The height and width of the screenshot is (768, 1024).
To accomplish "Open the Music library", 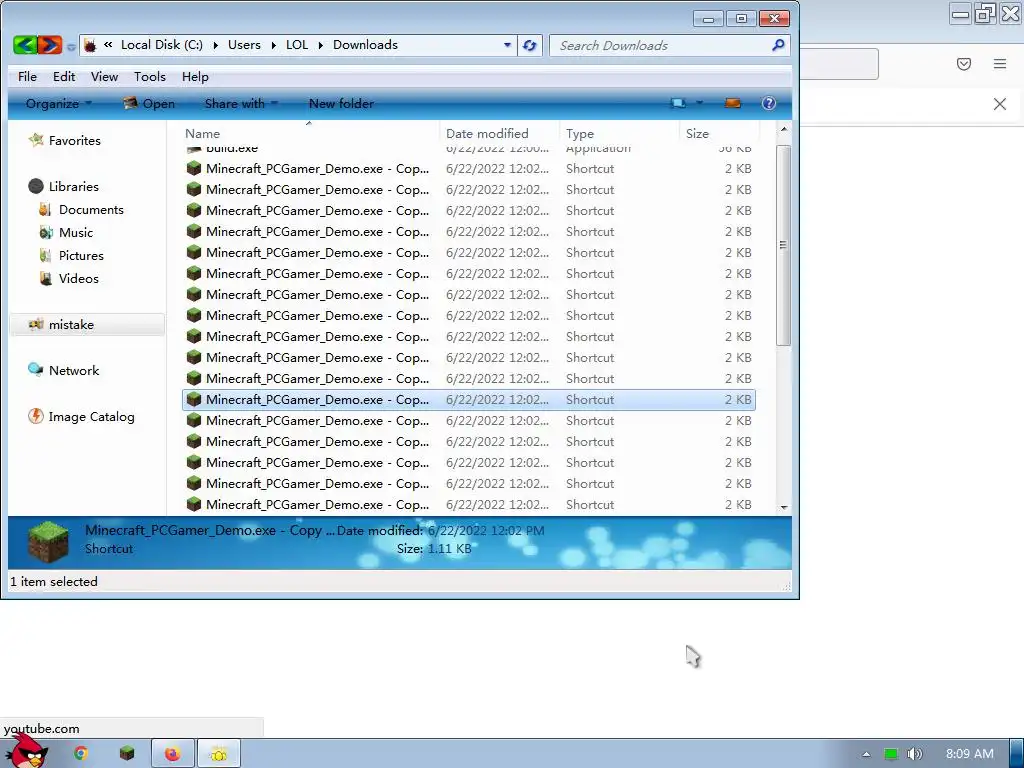I will 76,232.
